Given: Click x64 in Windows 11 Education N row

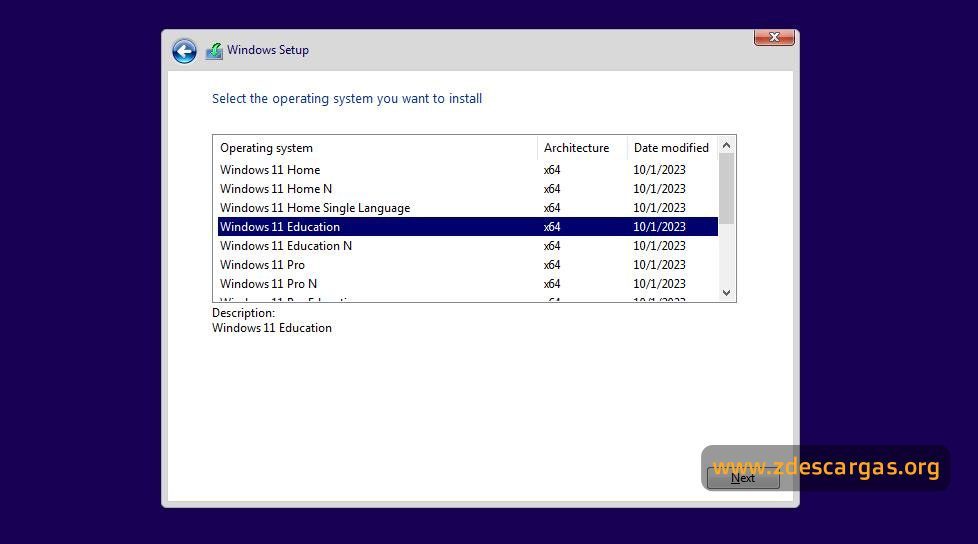Looking at the screenshot, I should (552, 246).
